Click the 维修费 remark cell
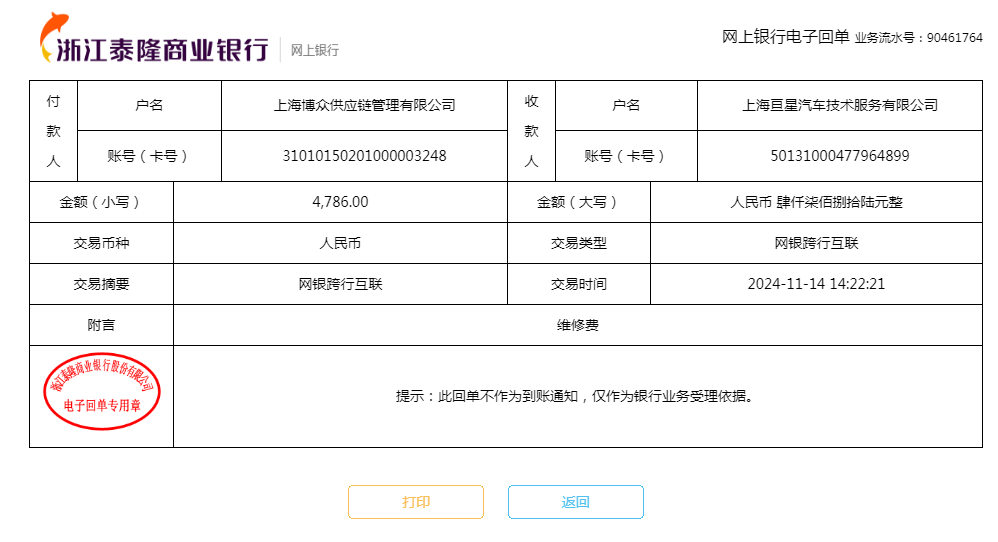The image size is (998, 542). (578, 325)
